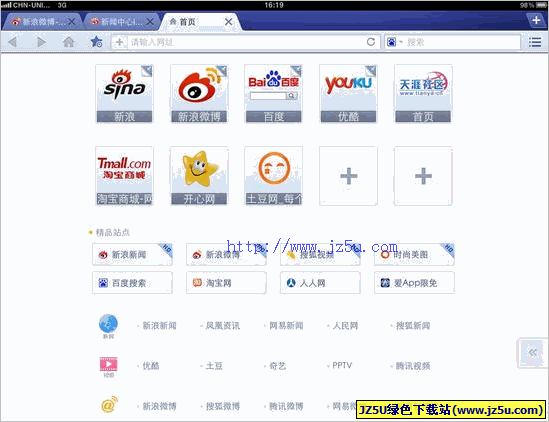Add a site in first empty plus tile

tap(348, 176)
